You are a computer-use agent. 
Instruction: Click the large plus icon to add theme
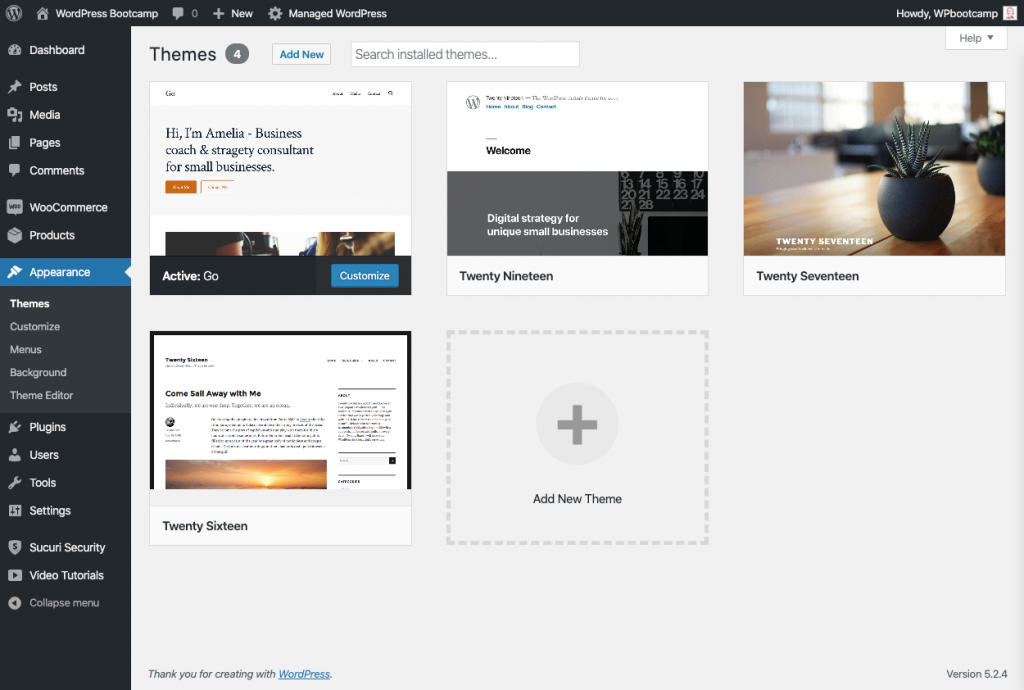pos(577,424)
